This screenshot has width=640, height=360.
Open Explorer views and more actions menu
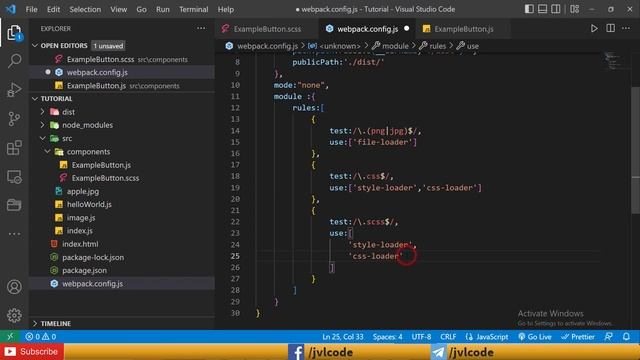tap(201, 28)
